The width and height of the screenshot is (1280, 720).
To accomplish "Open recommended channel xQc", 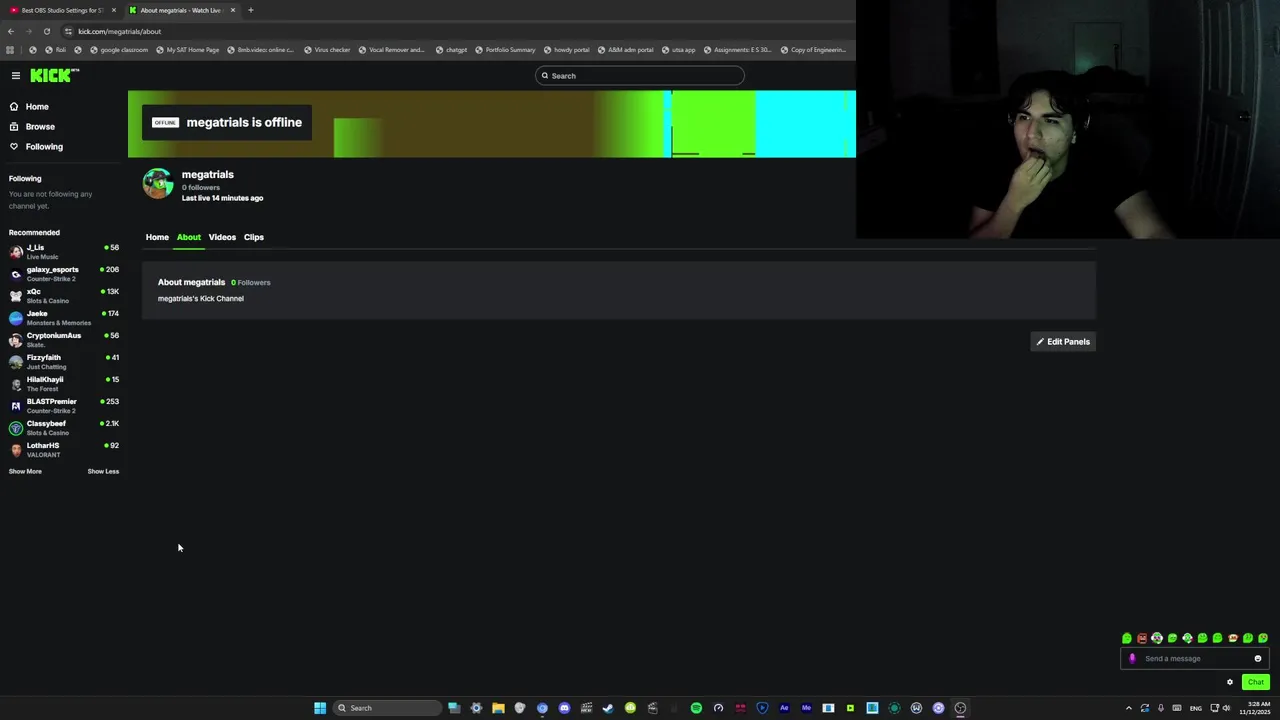I will tap(62, 296).
